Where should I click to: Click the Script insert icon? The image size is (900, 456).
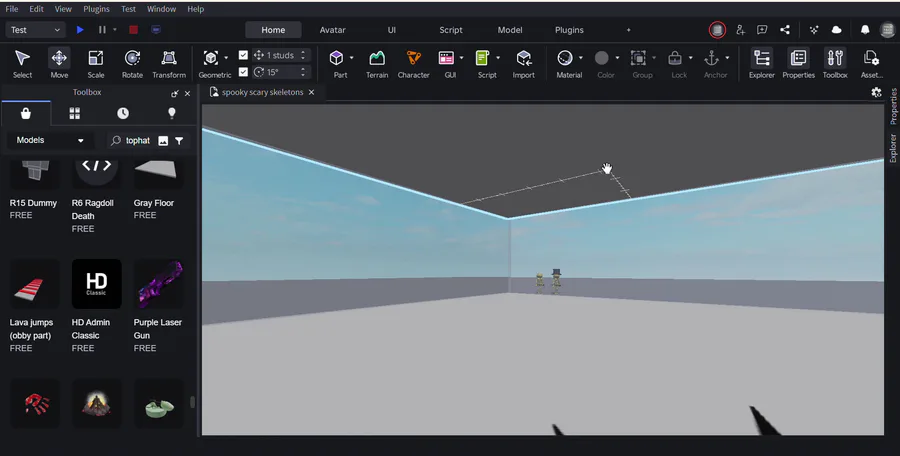tap(483, 58)
